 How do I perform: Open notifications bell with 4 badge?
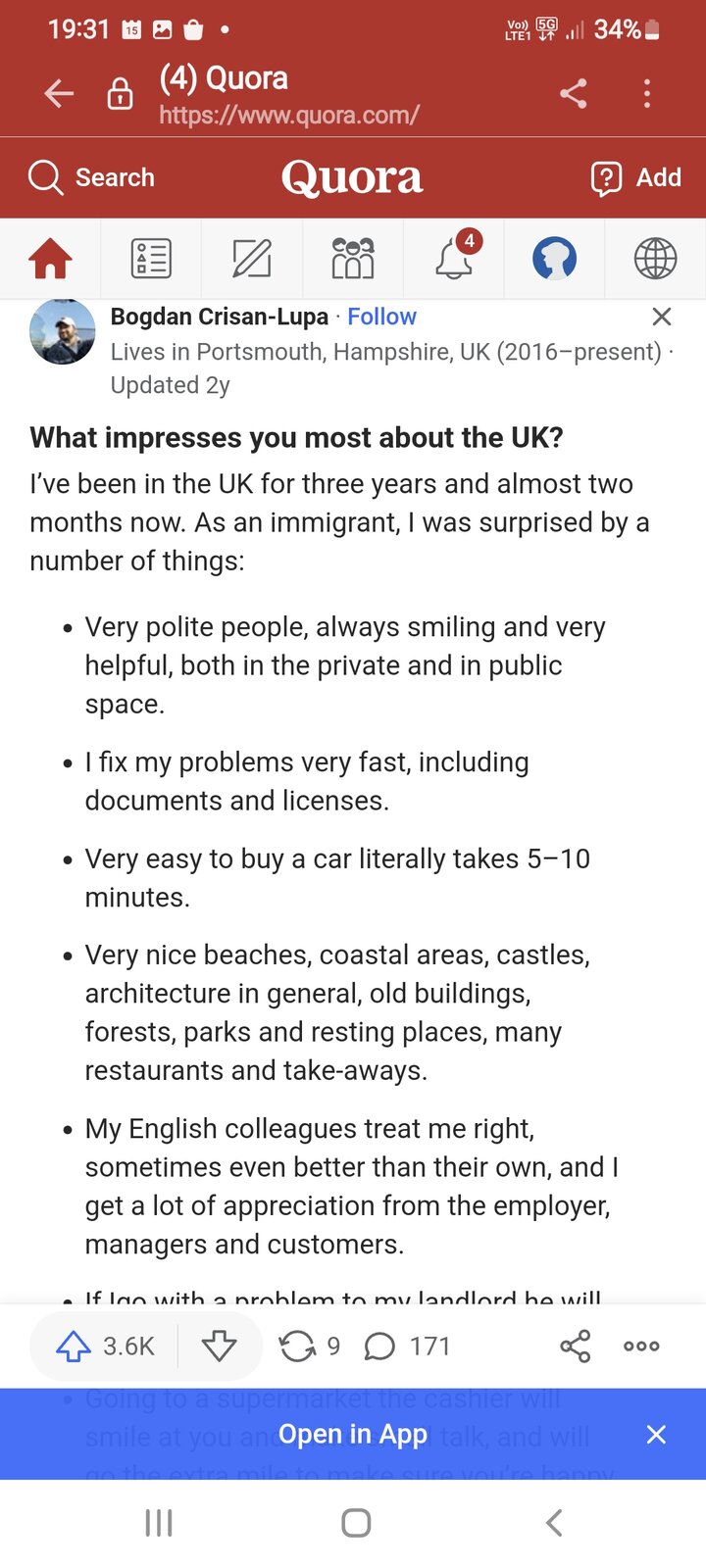[x=454, y=260]
